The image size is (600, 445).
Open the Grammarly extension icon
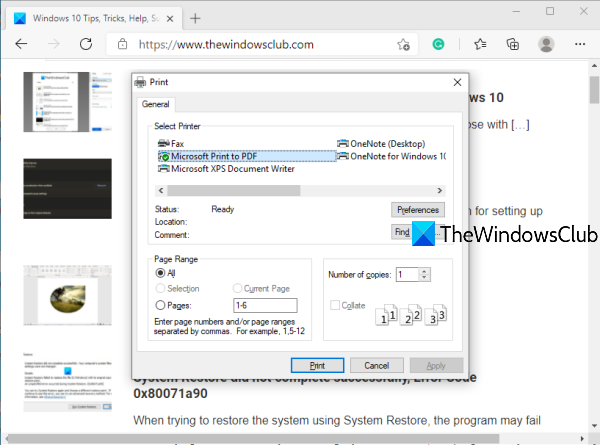438,44
